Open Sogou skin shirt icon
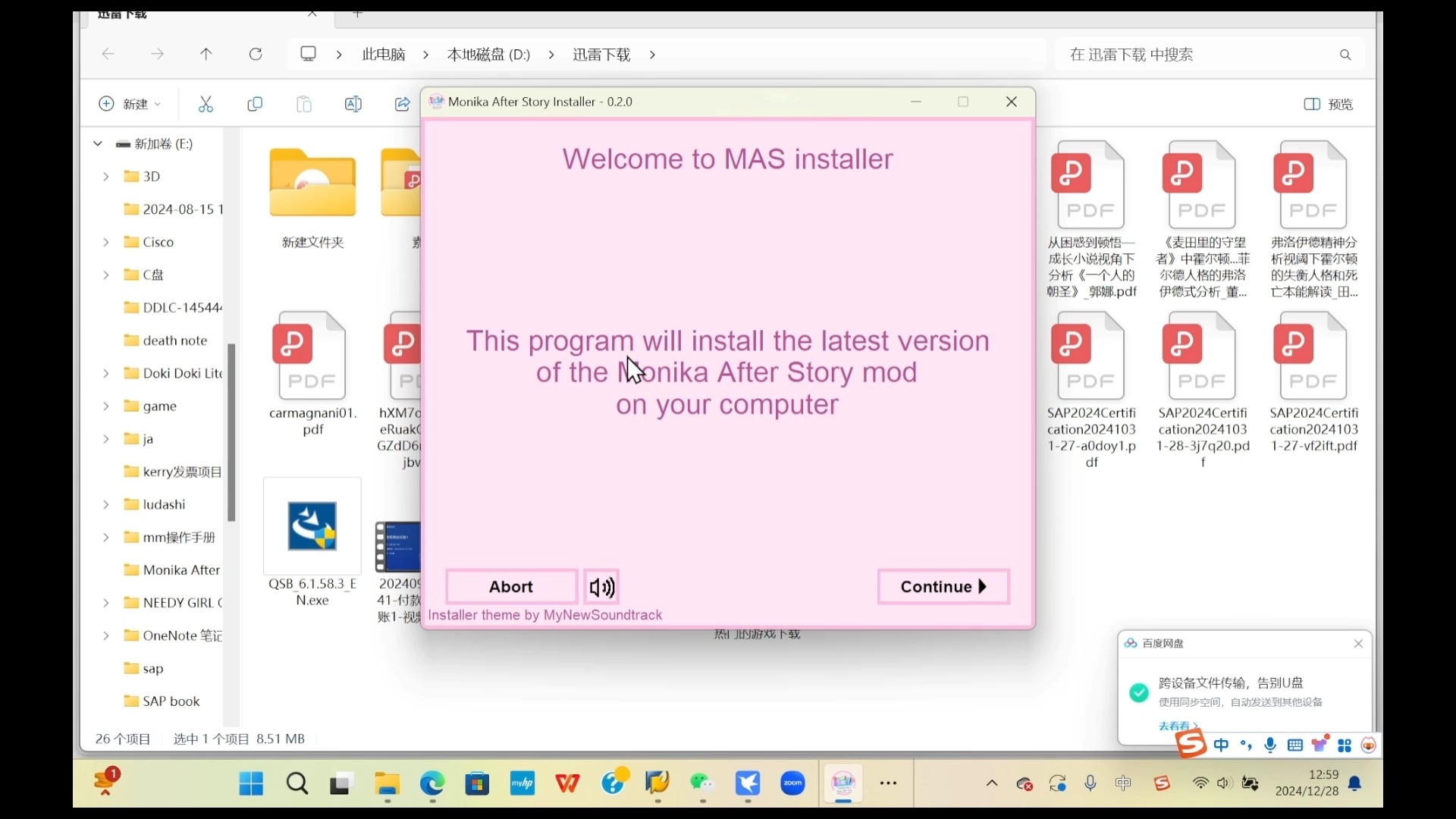The width and height of the screenshot is (1456, 819). point(1320,745)
